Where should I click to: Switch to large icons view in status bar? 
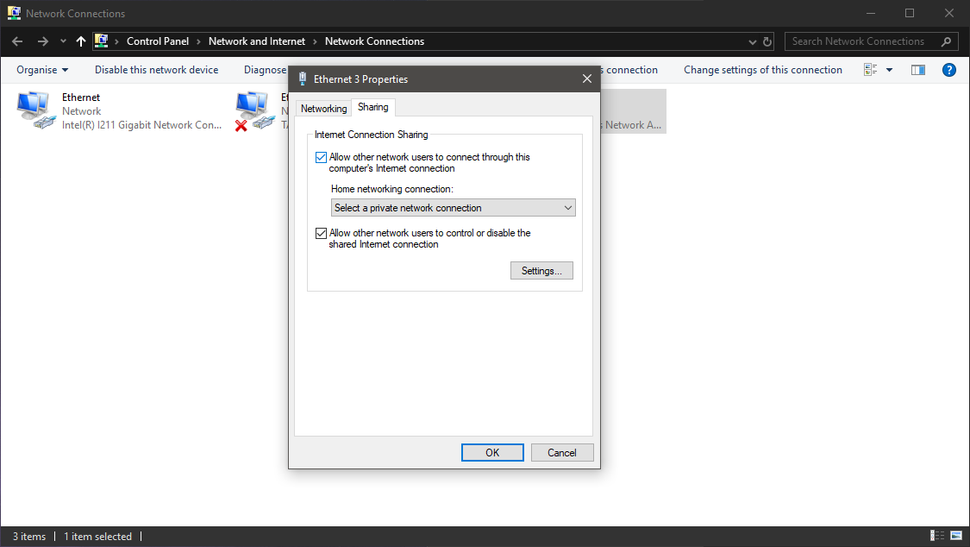pos(955,536)
